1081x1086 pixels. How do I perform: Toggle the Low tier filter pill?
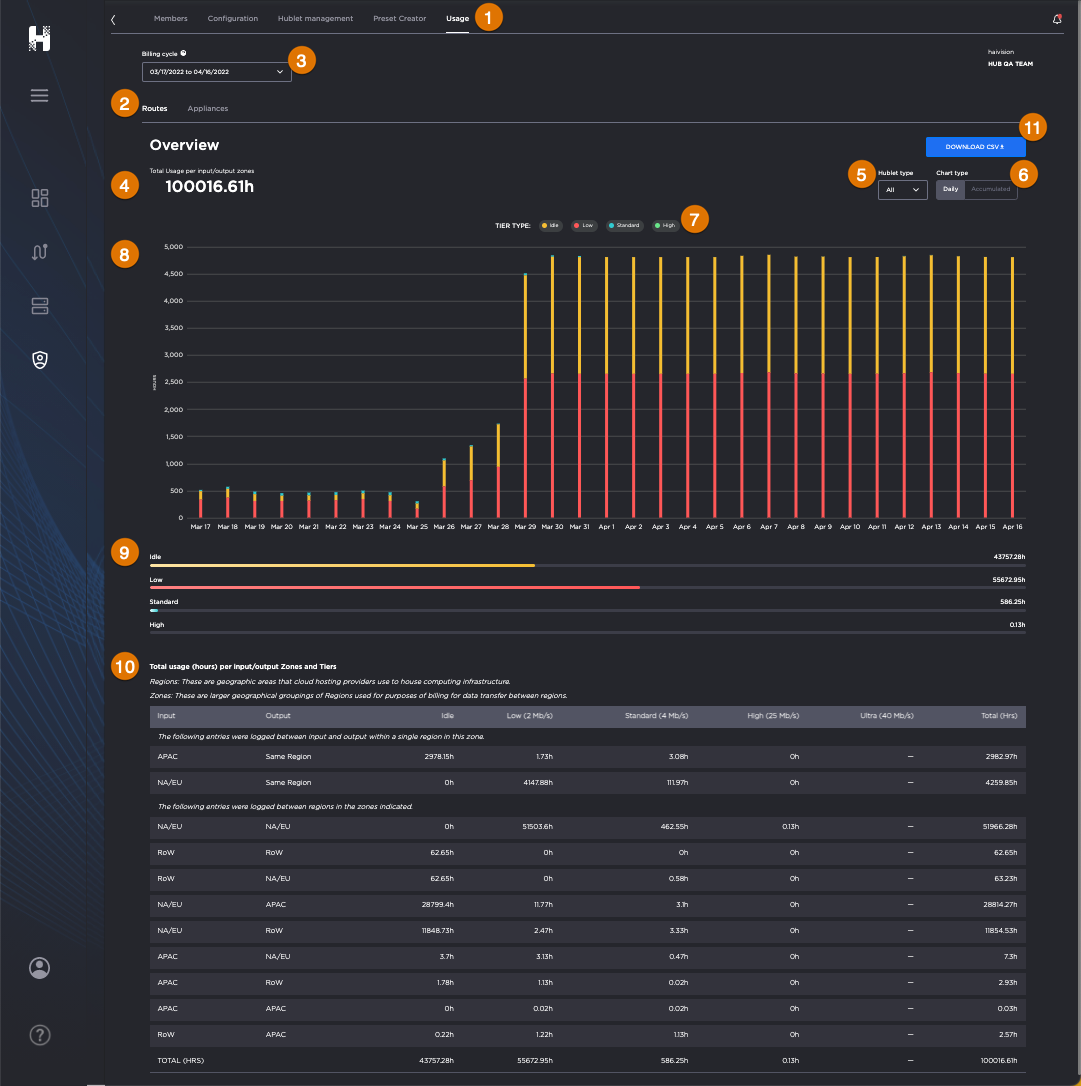[x=583, y=225]
